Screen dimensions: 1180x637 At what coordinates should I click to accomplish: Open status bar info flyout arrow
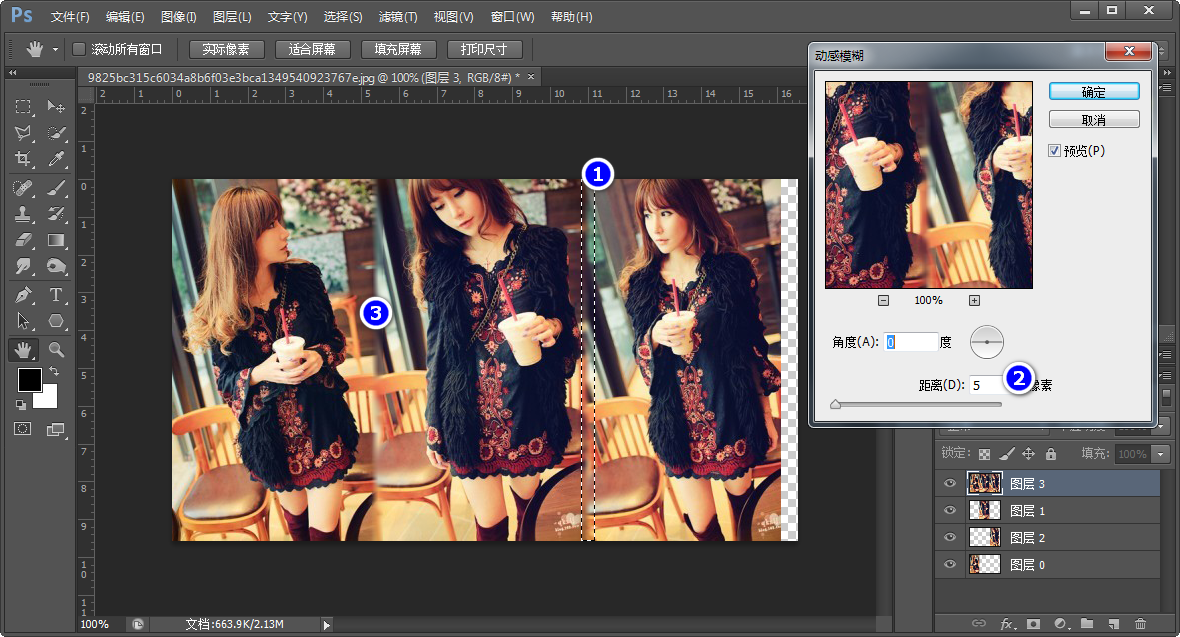coord(327,624)
